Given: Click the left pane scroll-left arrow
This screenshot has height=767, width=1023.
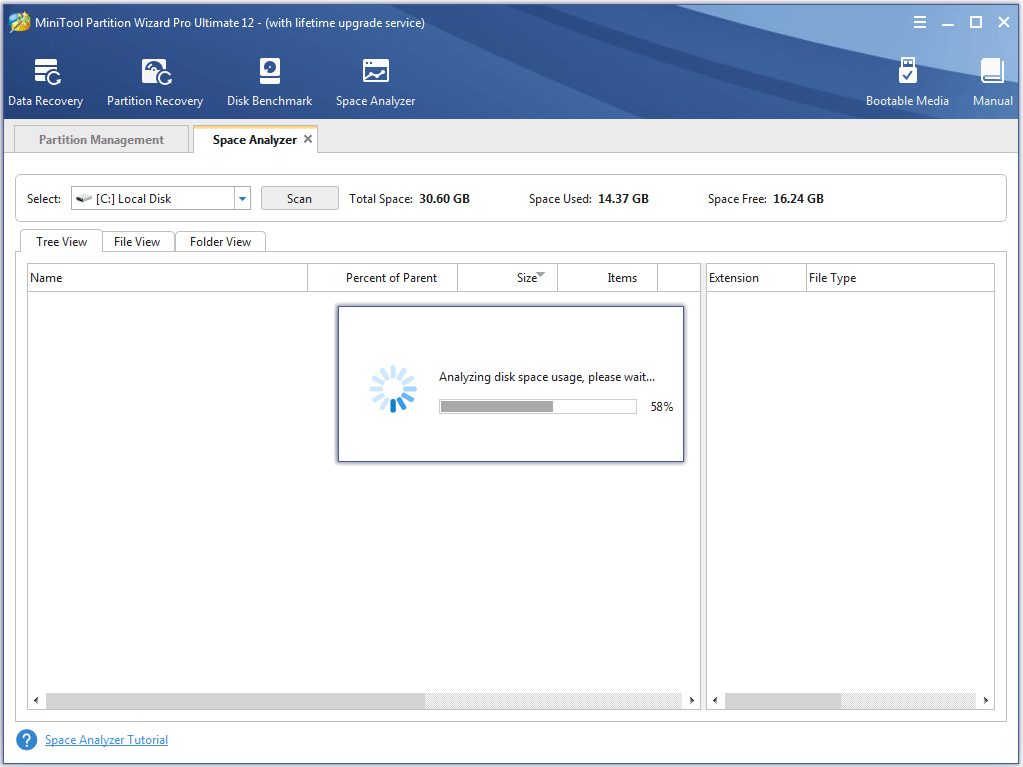Looking at the screenshot, I should pos(36,700).
